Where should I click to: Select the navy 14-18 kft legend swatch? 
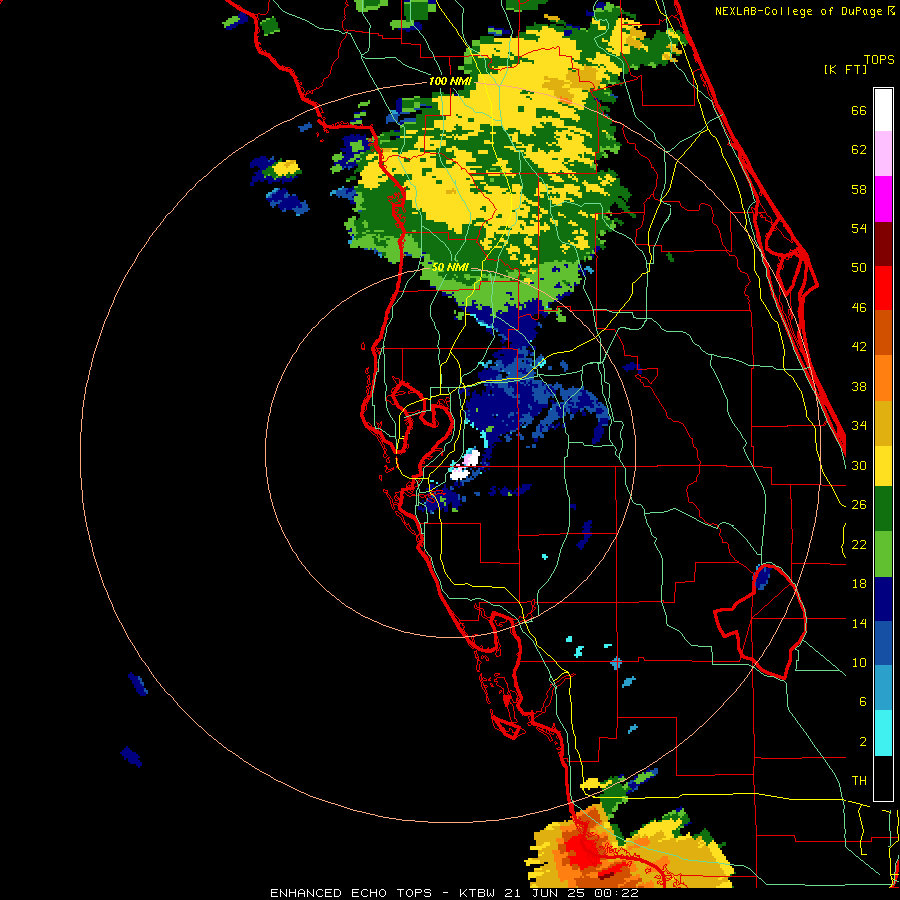(x=883, y=599)
